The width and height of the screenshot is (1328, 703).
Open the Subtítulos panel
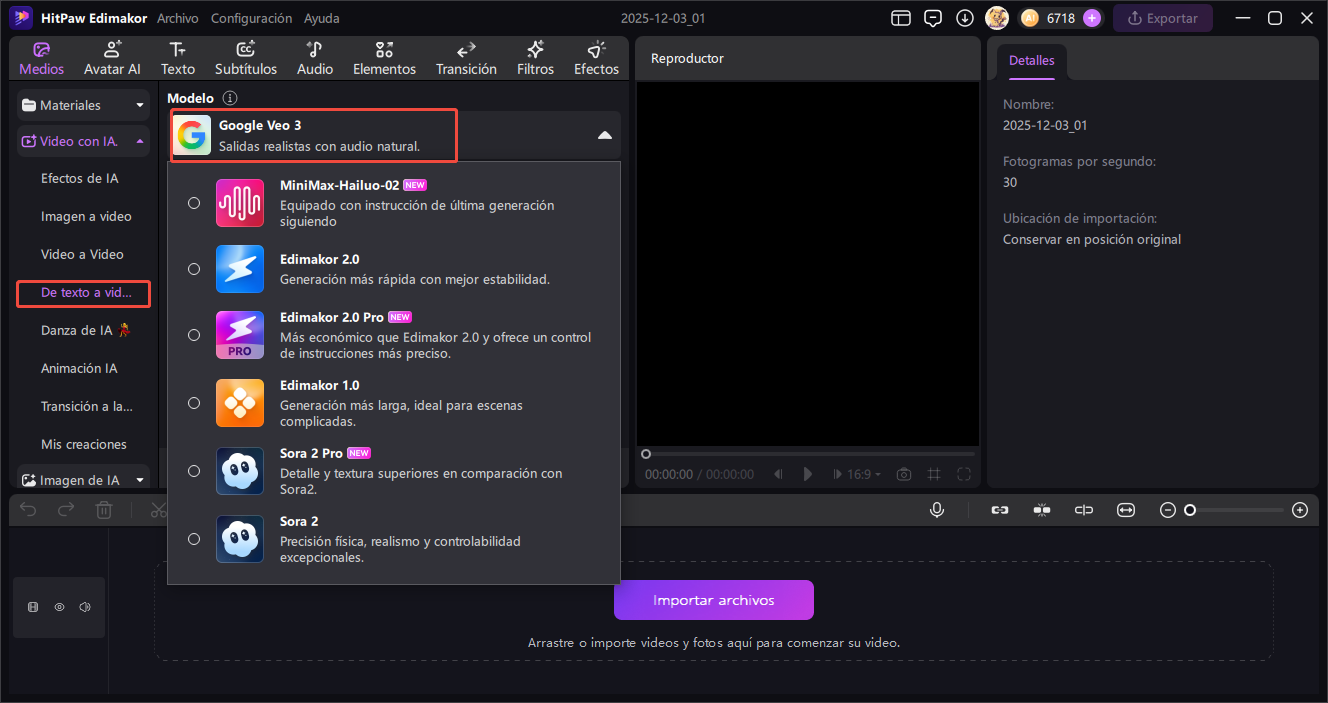(245, 57)
